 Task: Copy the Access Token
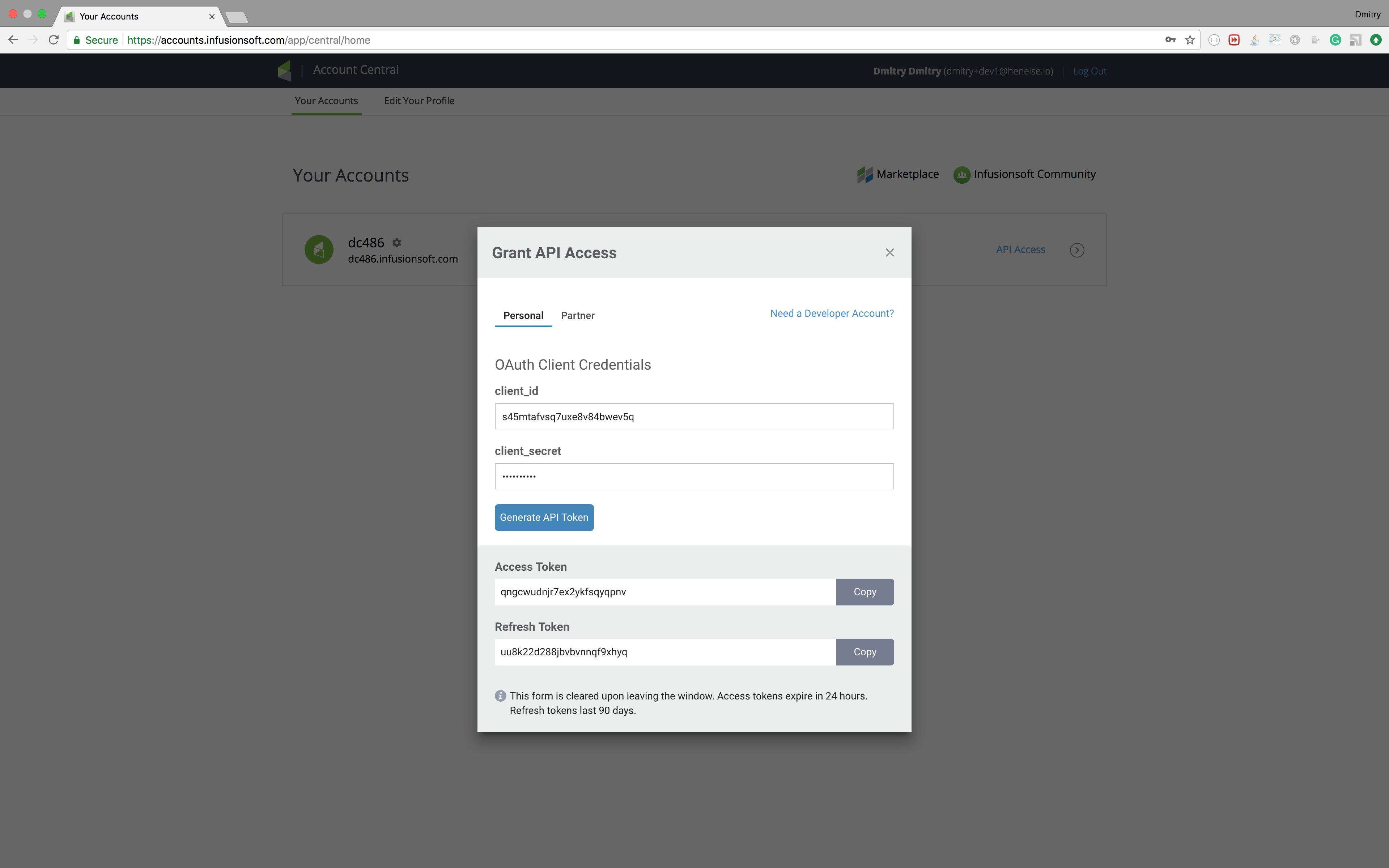coord(865,592)
